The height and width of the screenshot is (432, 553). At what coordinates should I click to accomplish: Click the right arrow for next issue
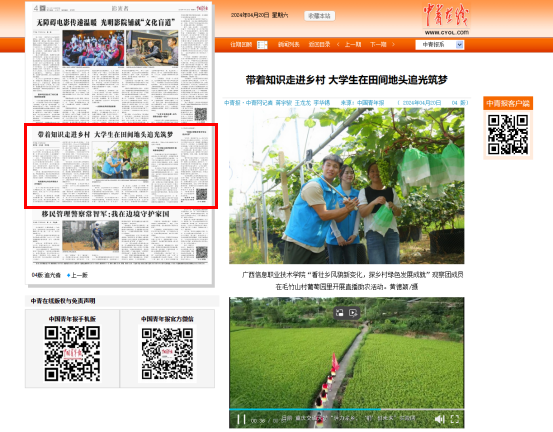point(393,44)
